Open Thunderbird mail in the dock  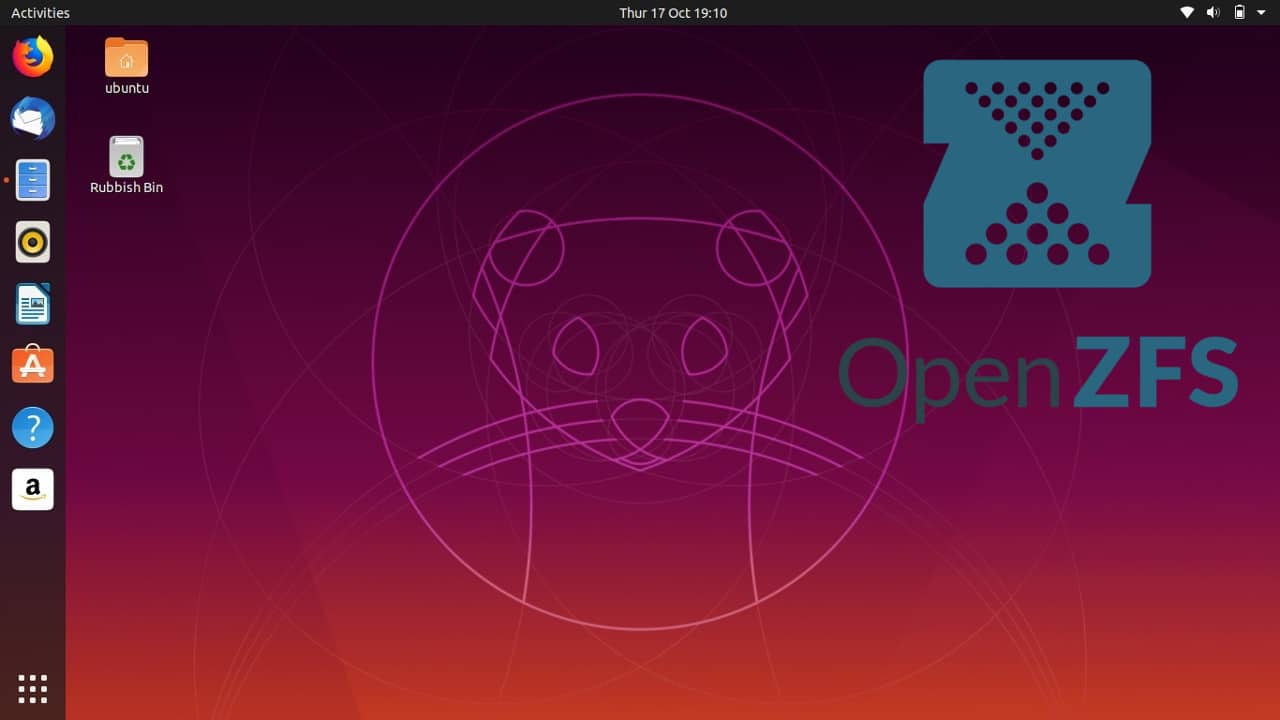point(32,118)
